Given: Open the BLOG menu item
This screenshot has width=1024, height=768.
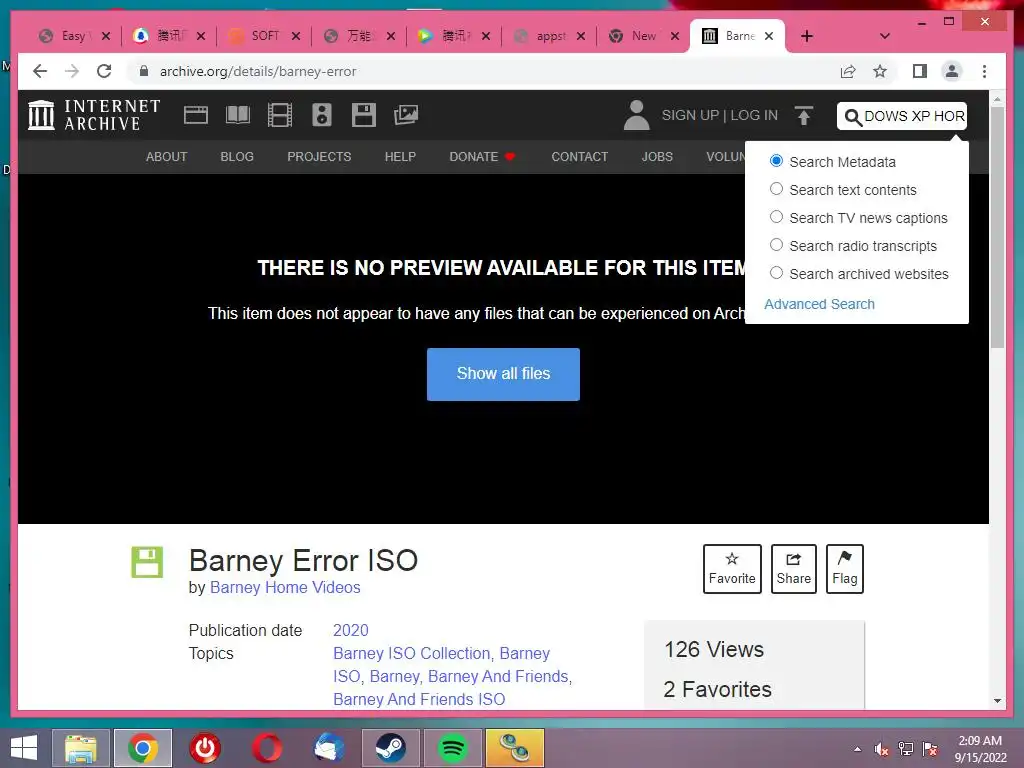Looking at the screenshot, I should coord(237,157).
